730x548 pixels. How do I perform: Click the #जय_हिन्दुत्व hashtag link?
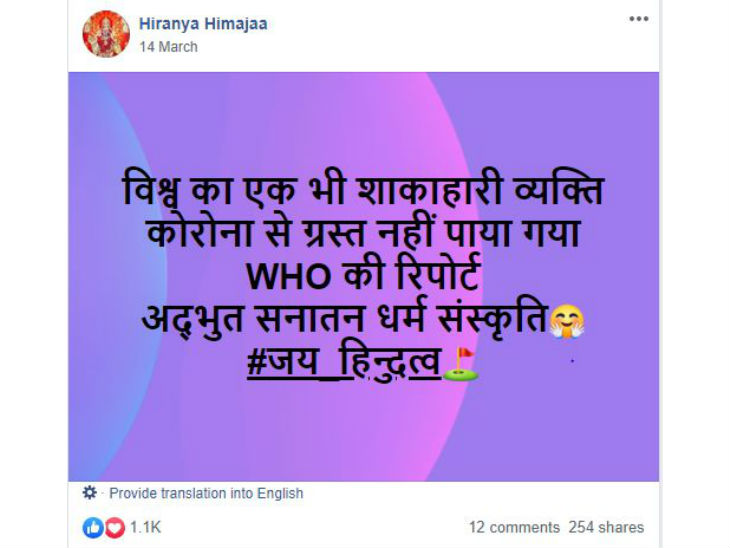coord(344,363)
